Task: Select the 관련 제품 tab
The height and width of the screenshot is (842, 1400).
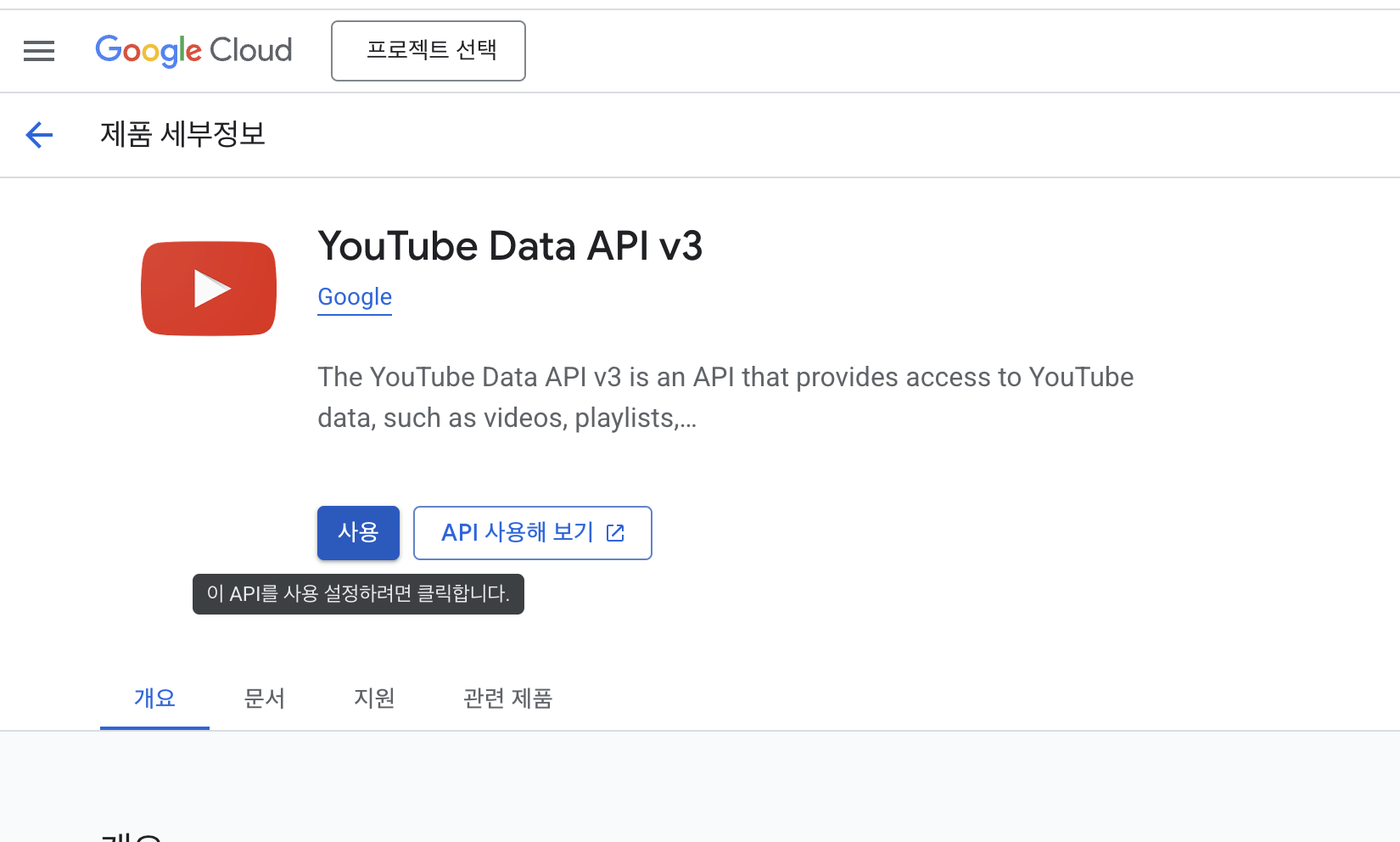Action: [x=507, y=698]
